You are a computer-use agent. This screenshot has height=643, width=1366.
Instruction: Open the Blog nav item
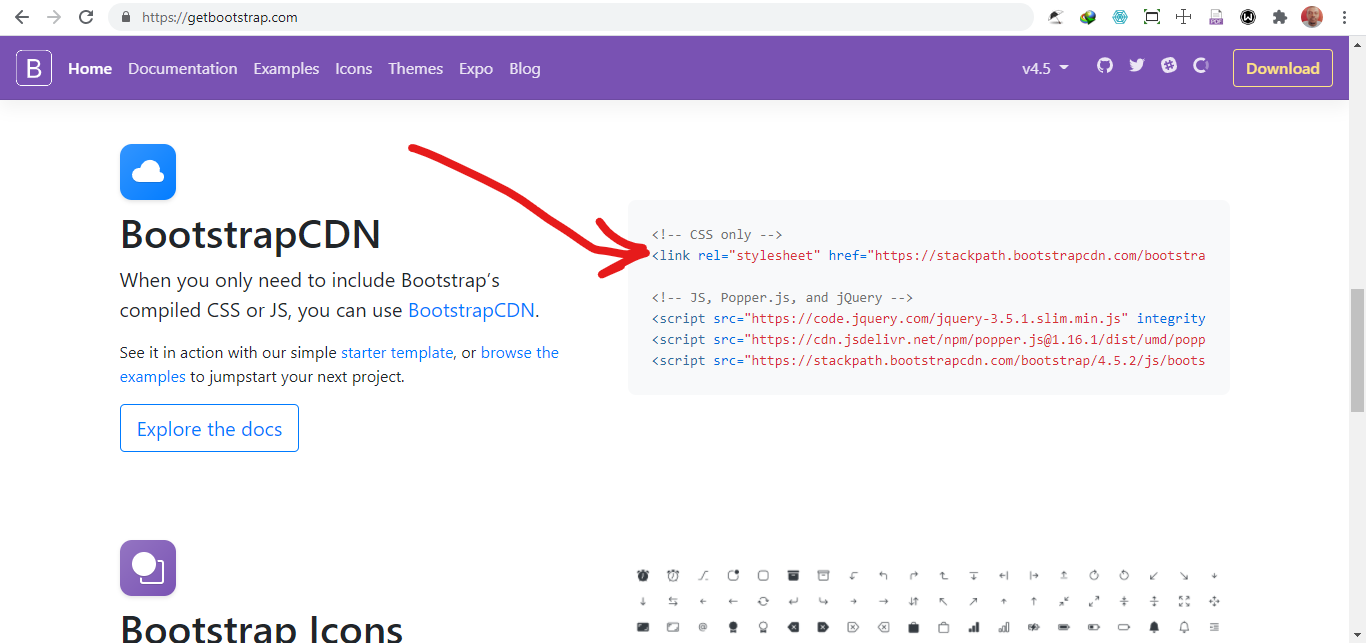click(x=525, y=68)
